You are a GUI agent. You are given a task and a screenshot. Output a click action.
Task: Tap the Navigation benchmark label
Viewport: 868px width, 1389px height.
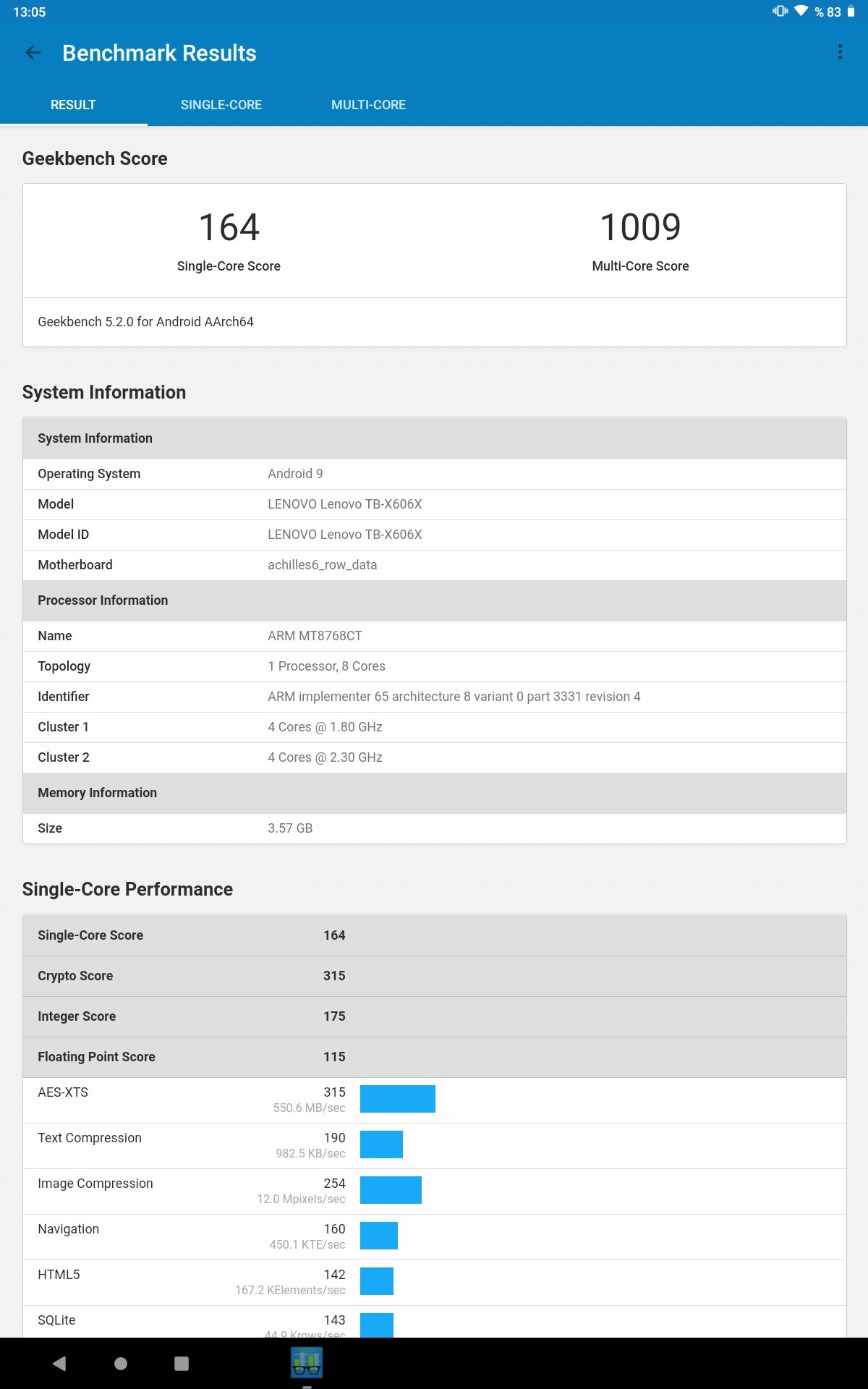(69, 1229)
